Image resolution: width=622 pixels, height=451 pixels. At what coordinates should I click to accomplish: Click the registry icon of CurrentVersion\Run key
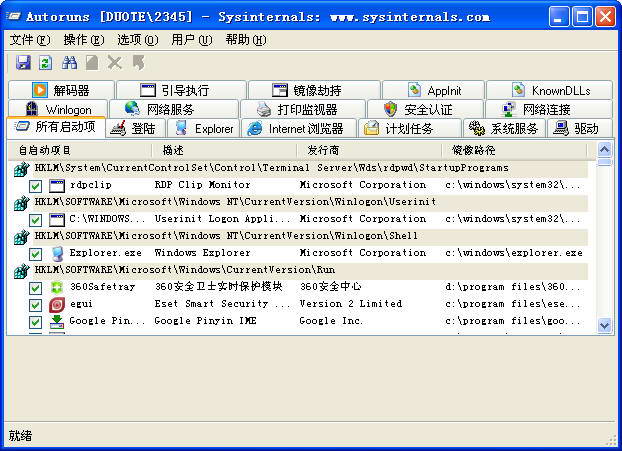tap(22, 271)
